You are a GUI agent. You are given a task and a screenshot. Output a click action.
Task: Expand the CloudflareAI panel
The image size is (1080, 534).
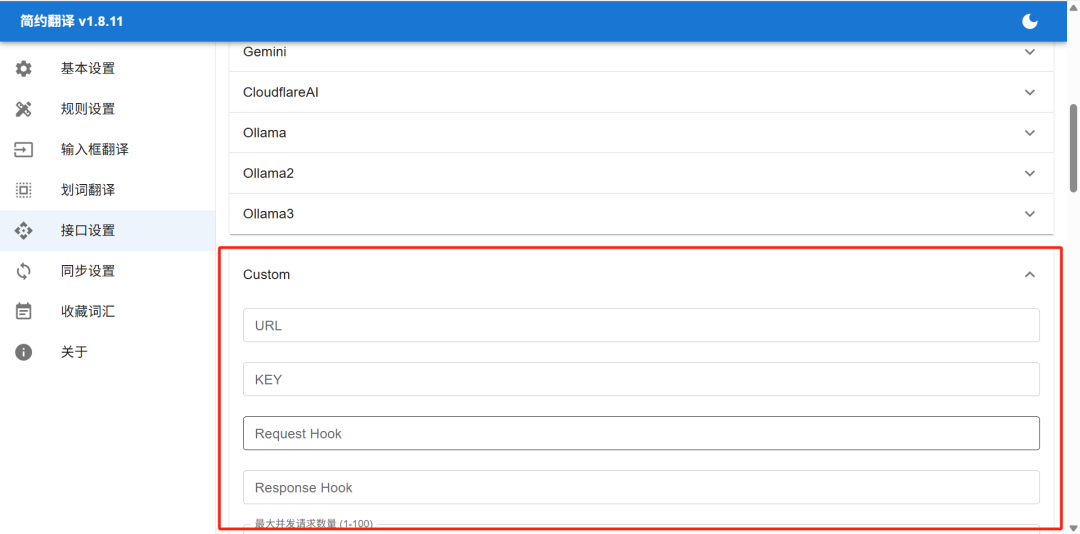pyautogui.click(x=640, y=92)
